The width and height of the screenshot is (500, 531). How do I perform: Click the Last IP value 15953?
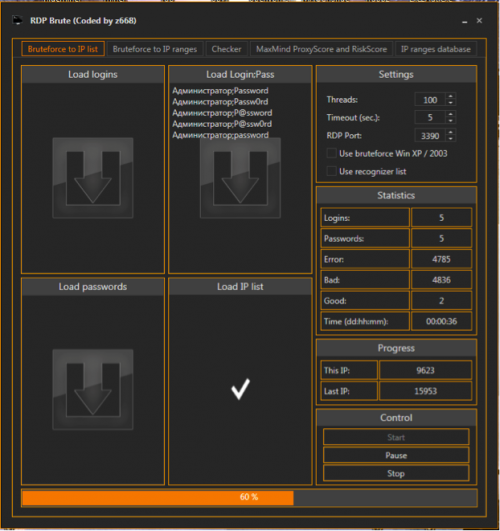[425, 391]
